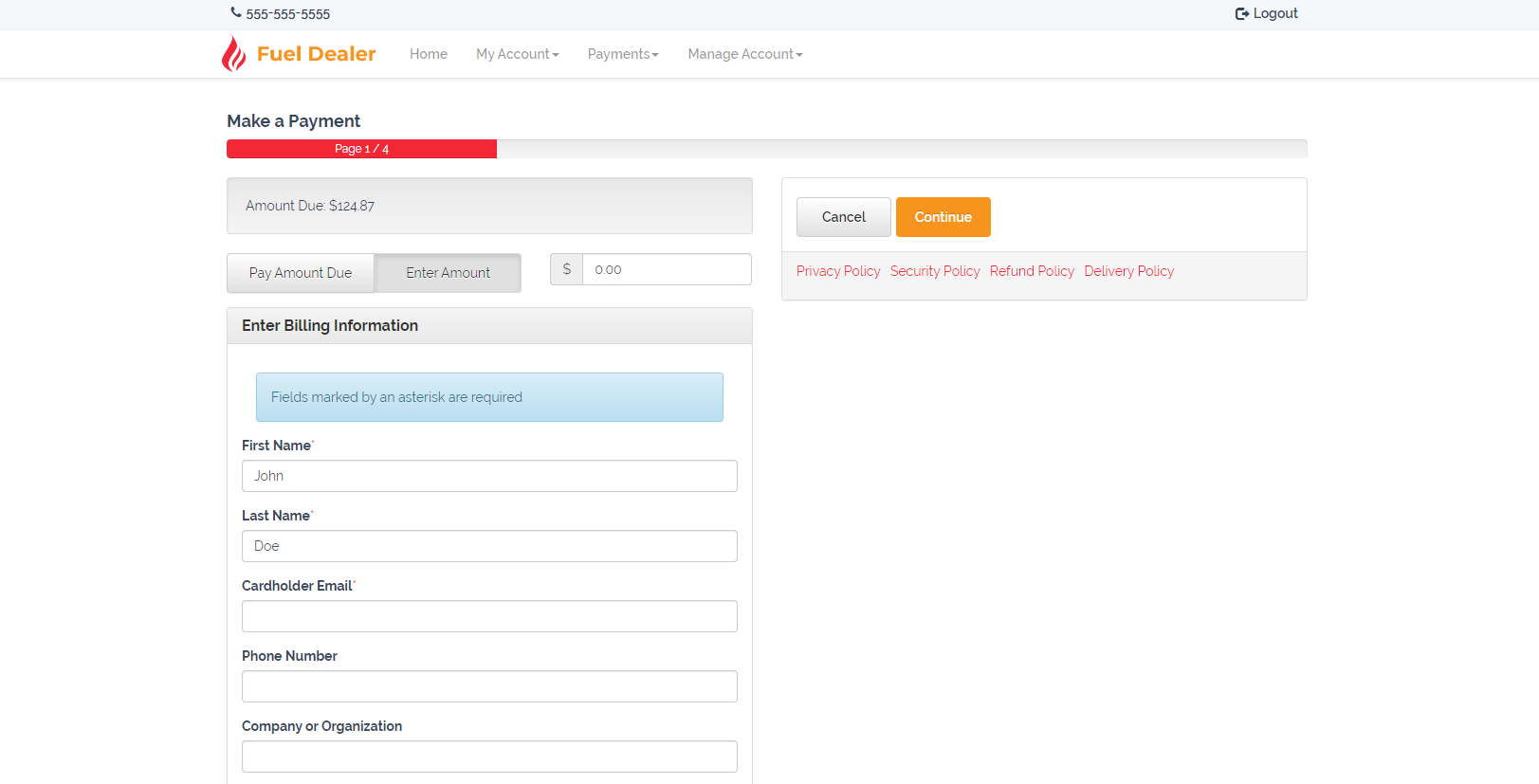The image size is (1539, 784).
Task: Click the Page 1 / 4 progress bar
Action: tap(361, 149)
